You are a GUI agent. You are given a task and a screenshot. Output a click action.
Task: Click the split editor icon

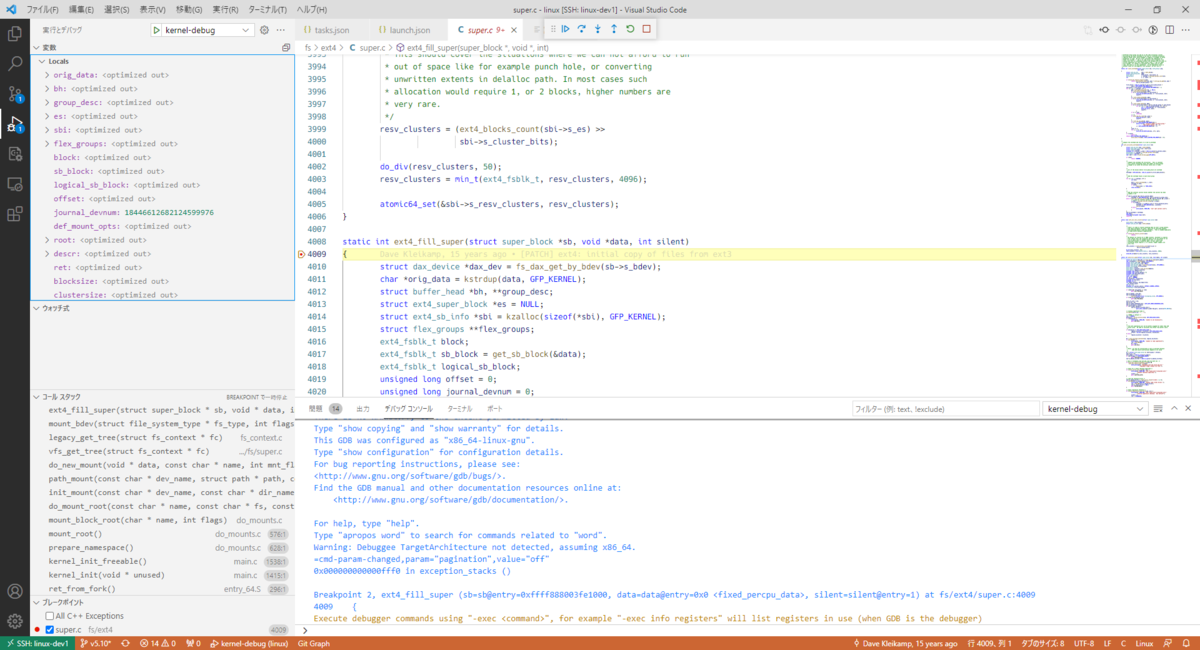(x=1171, y=29)
